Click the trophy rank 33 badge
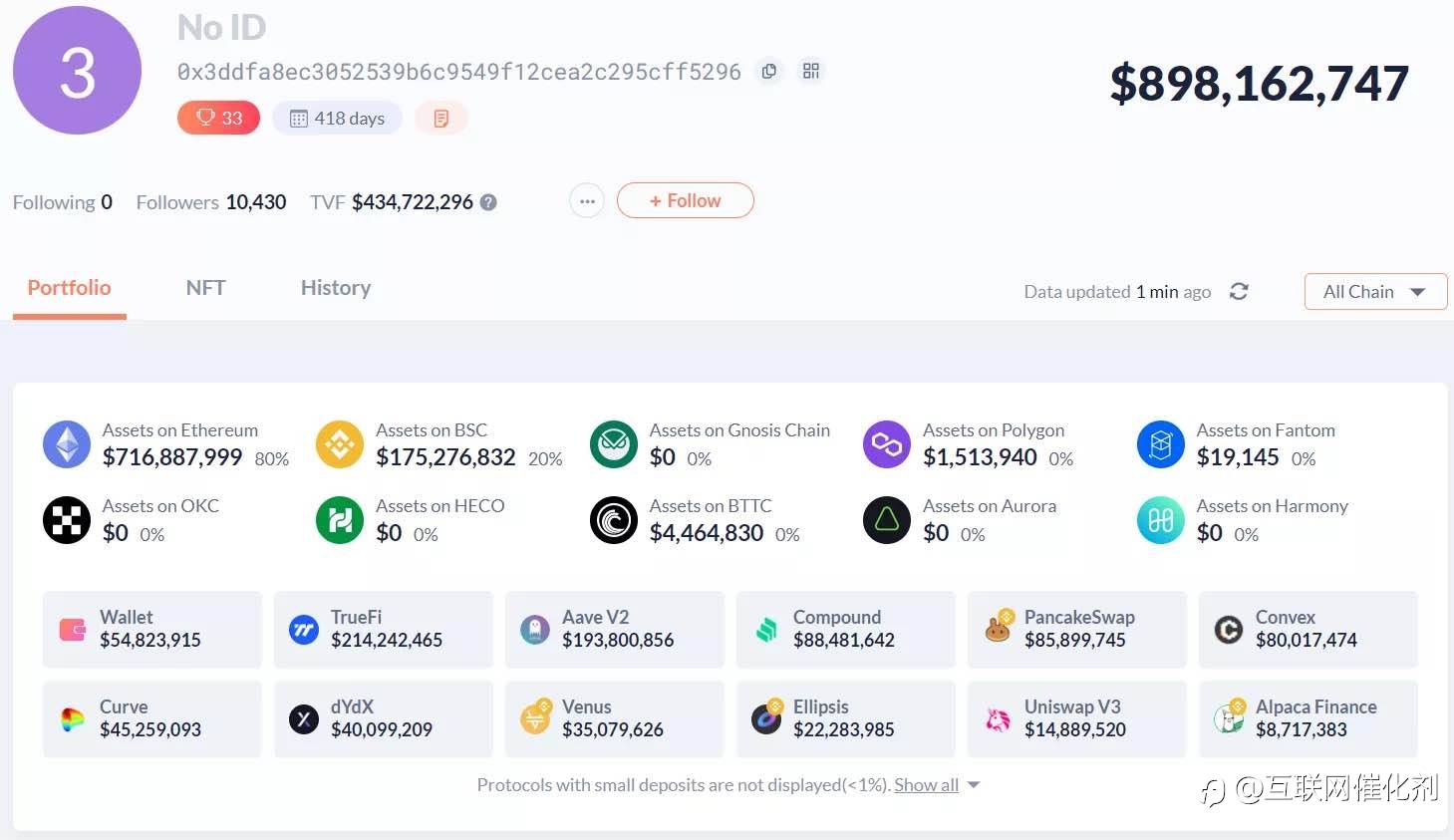Screen dimensions: 1454x840 218,119
